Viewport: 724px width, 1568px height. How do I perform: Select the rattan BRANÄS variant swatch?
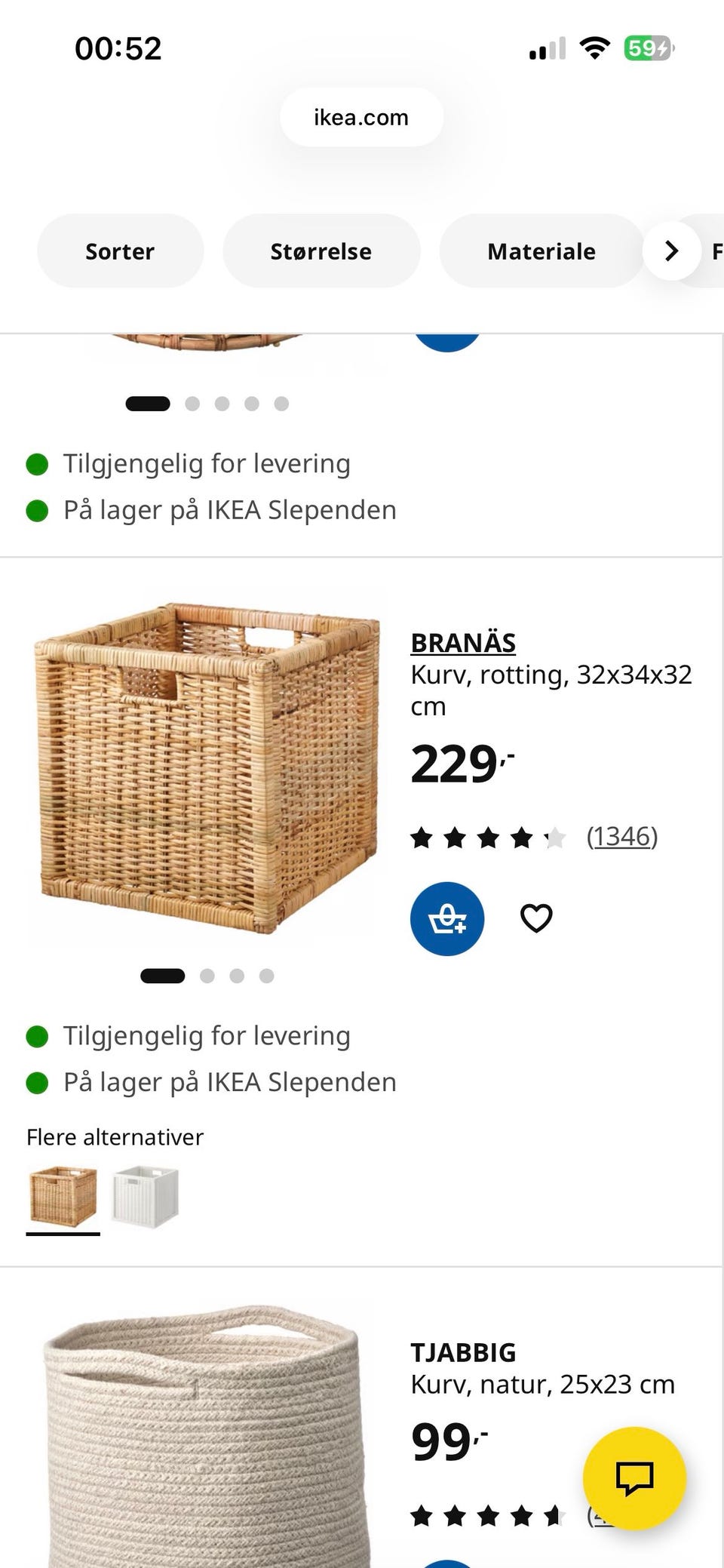tap(63, 1197)
